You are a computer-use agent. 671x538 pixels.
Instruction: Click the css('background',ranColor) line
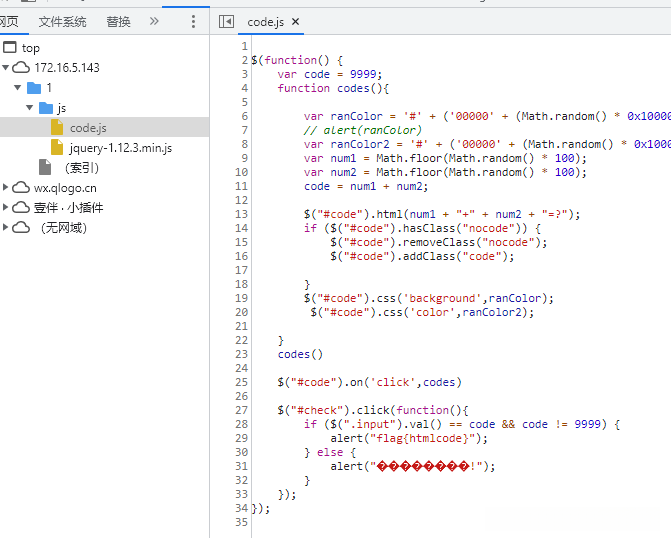pos(429,298)
